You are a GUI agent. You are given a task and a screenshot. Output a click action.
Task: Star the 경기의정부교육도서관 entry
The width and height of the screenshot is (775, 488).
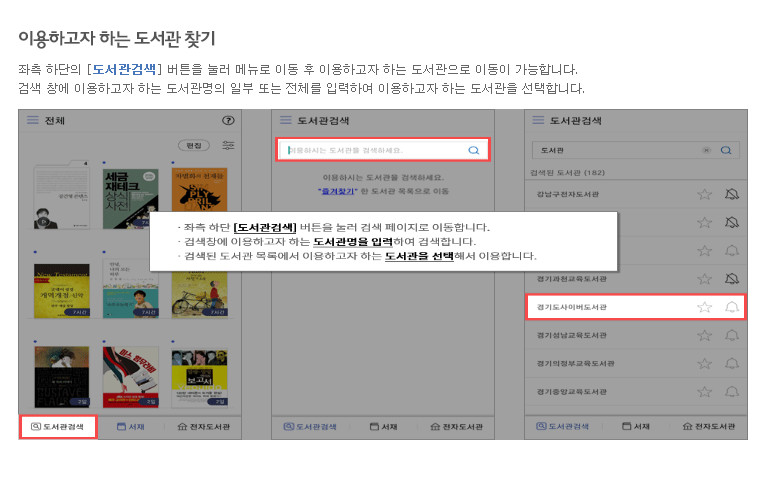click(704, 363)
